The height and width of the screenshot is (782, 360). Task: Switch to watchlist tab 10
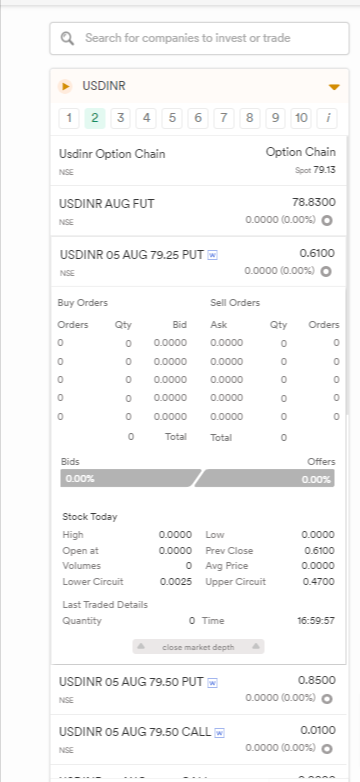coord(301,118)
